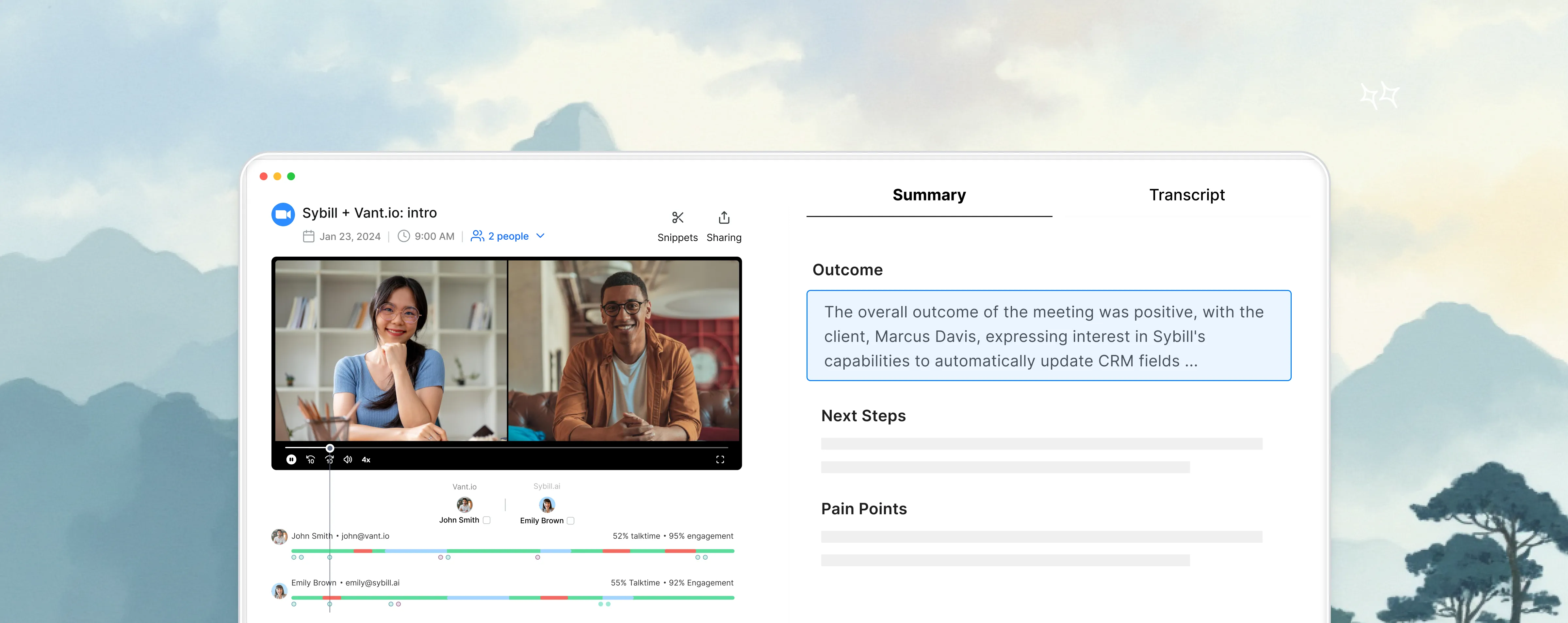The width and height of the screenshot is (1568, 623).
Task: Click the volume speaker icon
Action: pyautogui.click(x=348, y=459)
